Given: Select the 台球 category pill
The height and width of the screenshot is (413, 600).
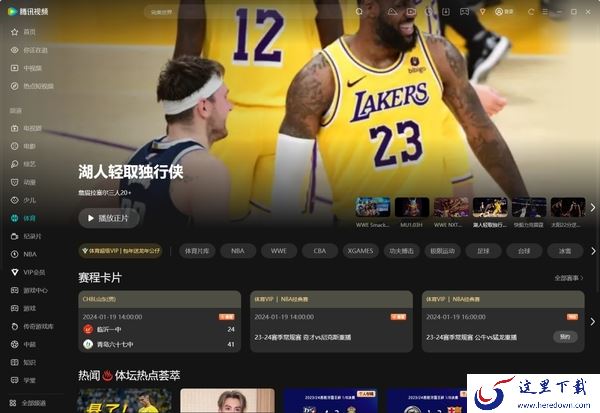Looking at the screenshot, I should click(x=524, y=251).
